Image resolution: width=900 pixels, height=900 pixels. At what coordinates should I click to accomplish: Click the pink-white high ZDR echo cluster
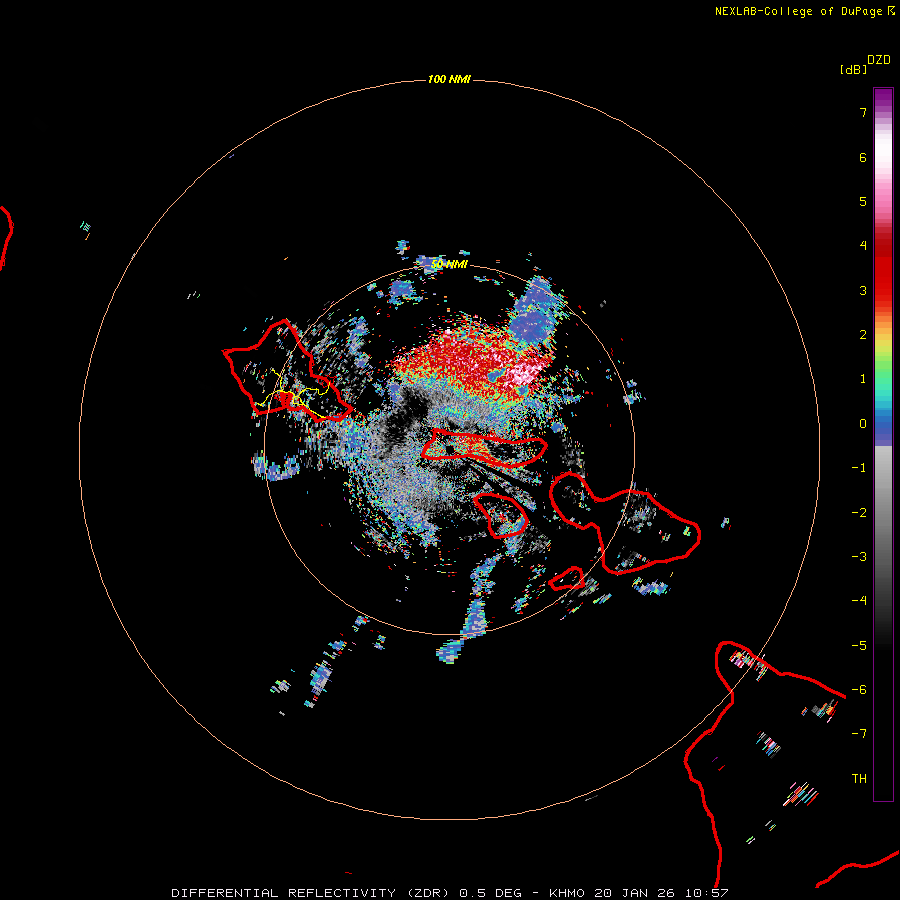pos(525,373)
